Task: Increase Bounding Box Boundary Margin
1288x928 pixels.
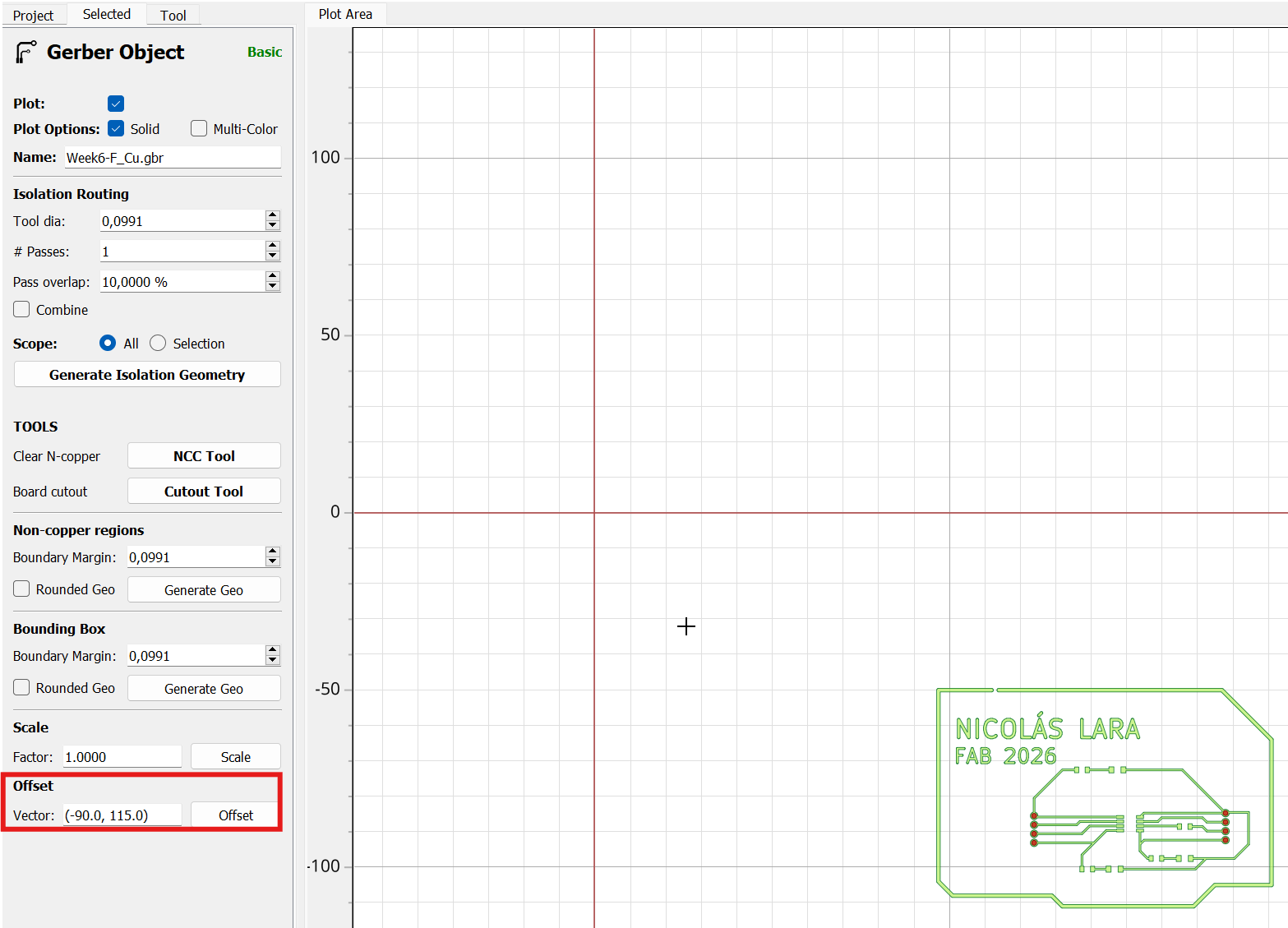Action: point(273,650)
